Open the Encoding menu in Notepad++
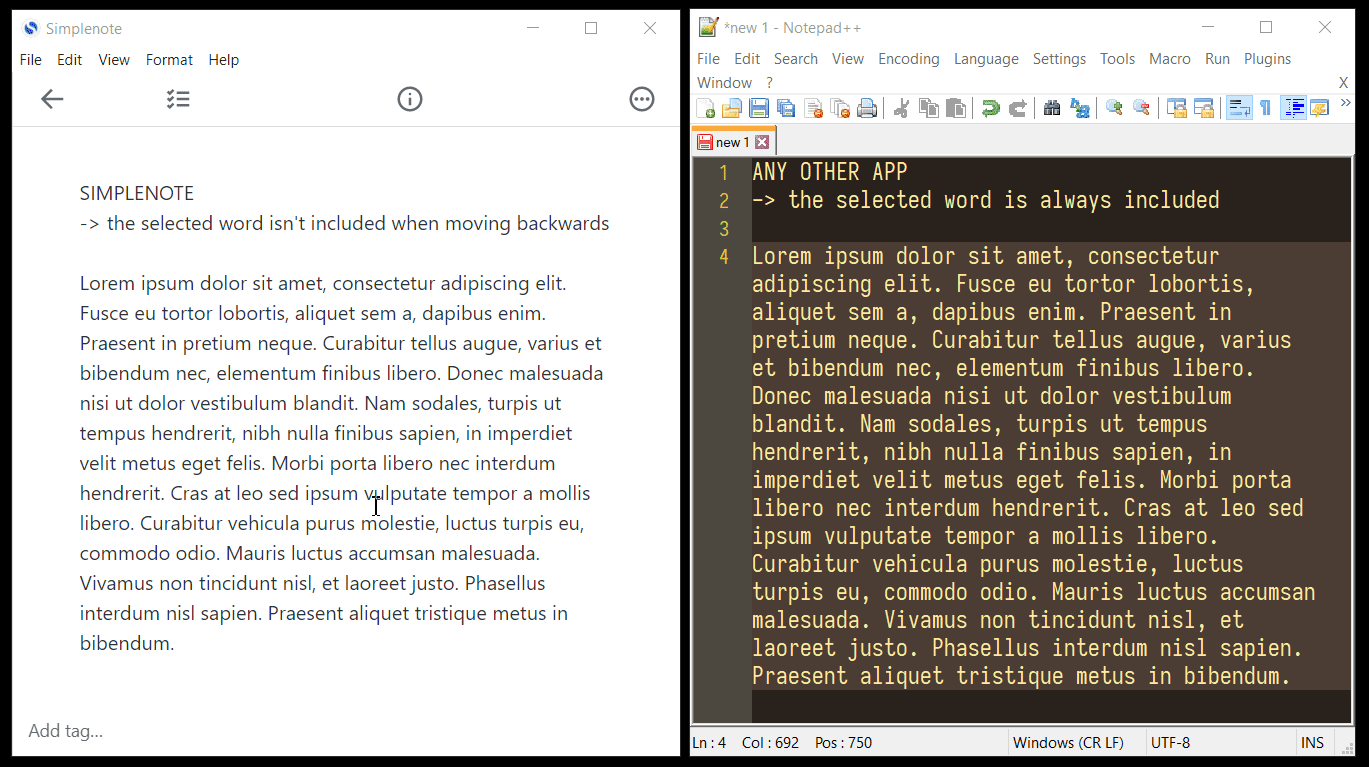1369x767 pixels. point(909,59)
